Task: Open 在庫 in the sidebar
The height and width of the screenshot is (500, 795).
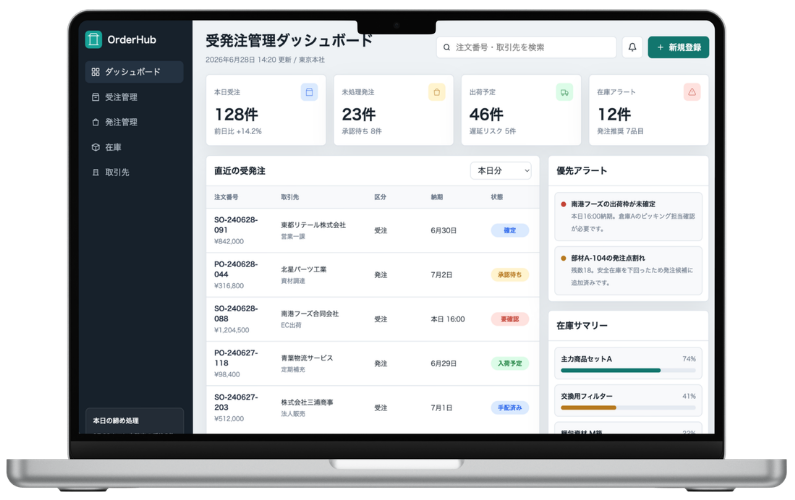Action: [x=134, y=147]
